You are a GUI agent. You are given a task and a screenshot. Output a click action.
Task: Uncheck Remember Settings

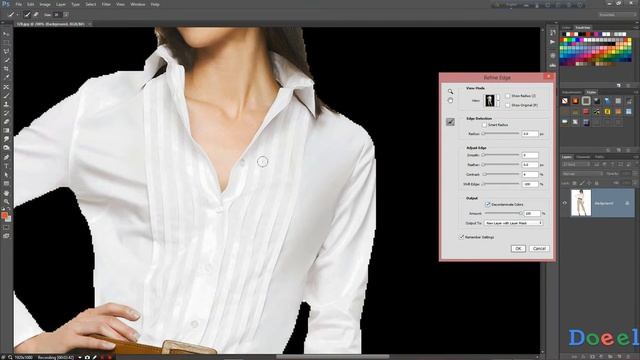(x=462, y=237)
